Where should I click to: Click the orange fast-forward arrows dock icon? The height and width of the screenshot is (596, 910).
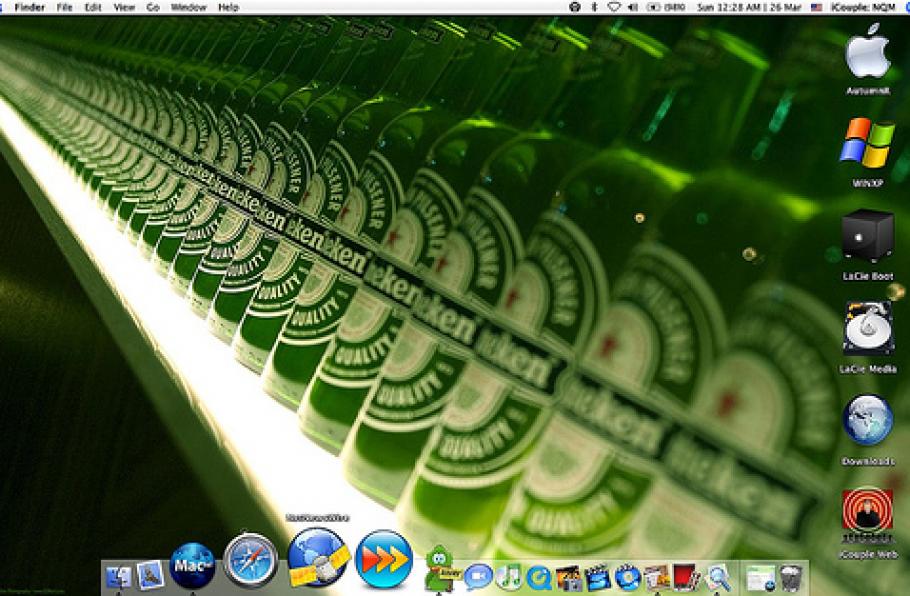coord(383,557)
